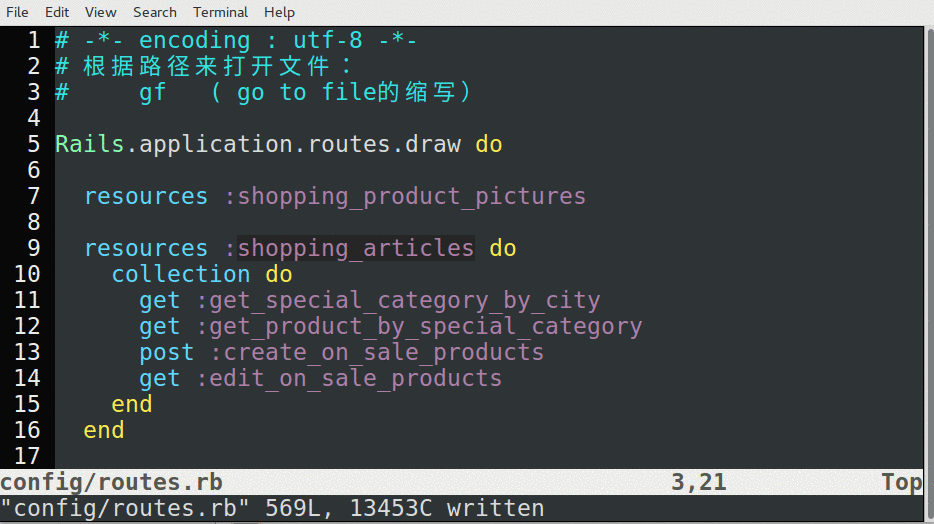Viewport: 934px width, 524px height.
Task: Open the Search menu
Action: coord(155,12)
